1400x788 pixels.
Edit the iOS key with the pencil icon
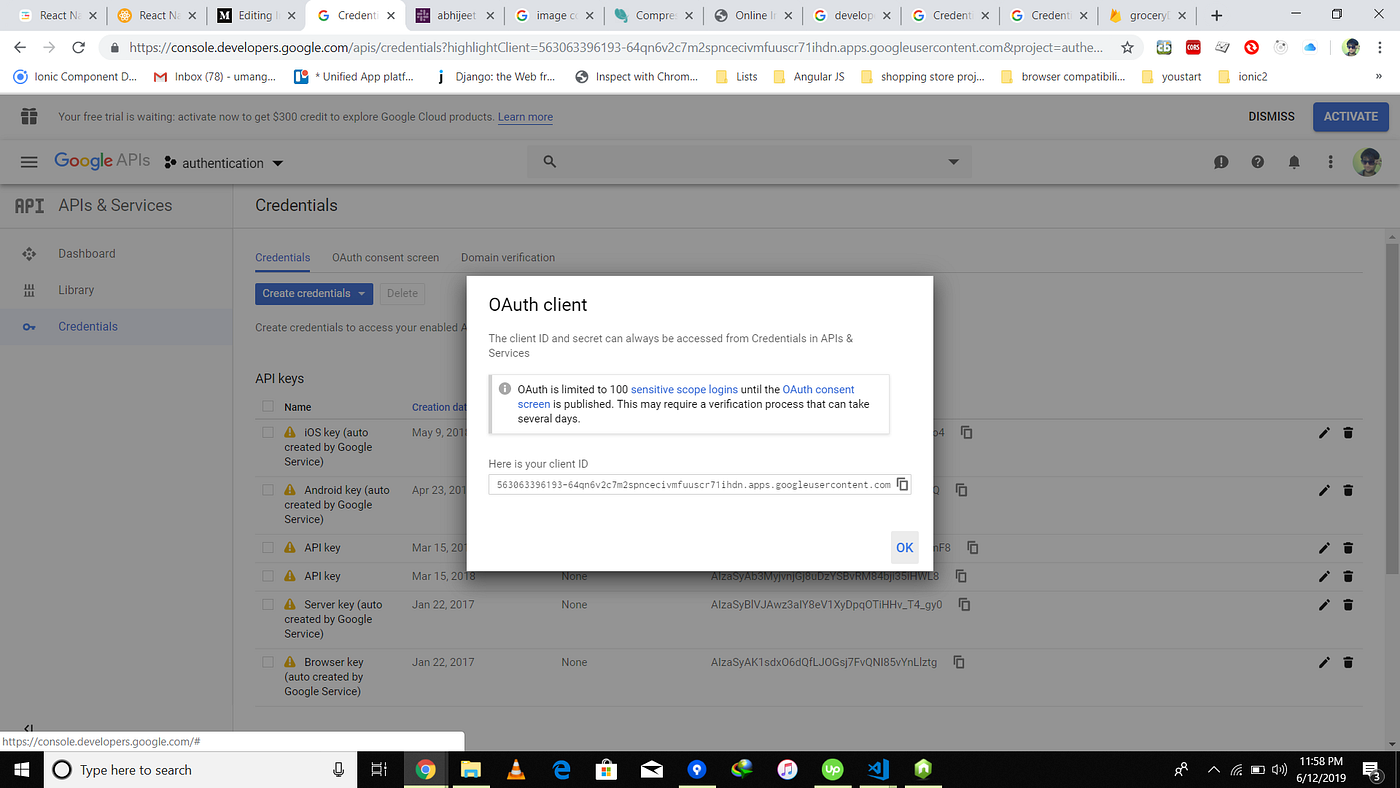coord(1324,433)
